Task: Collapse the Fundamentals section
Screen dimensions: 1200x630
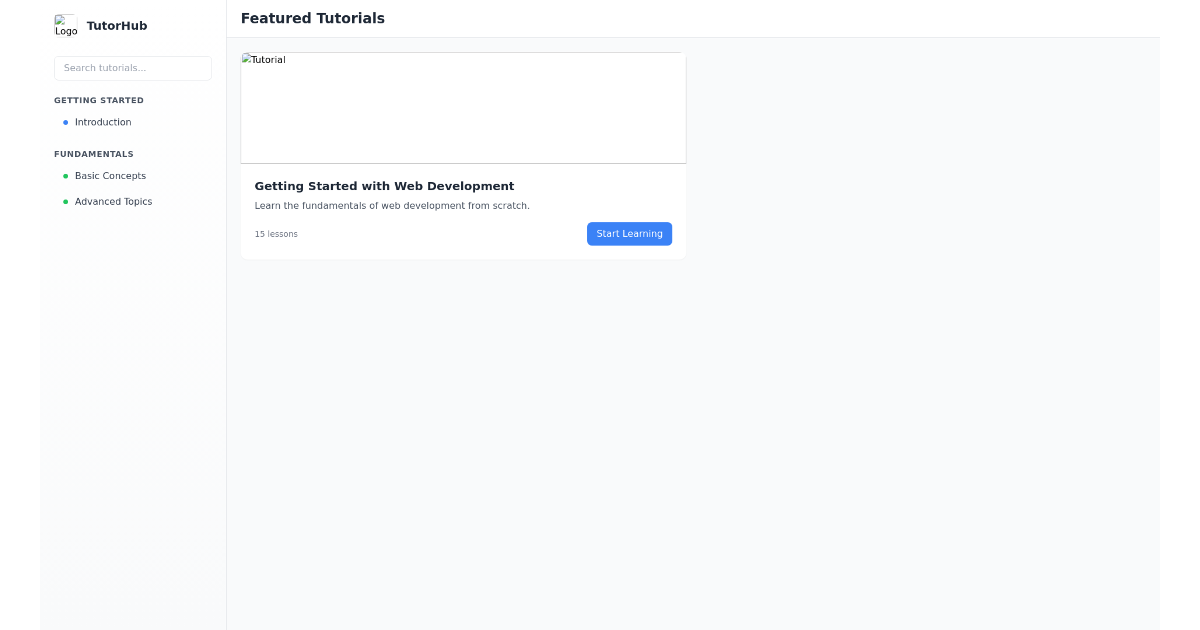Action: tap(94, 154)
